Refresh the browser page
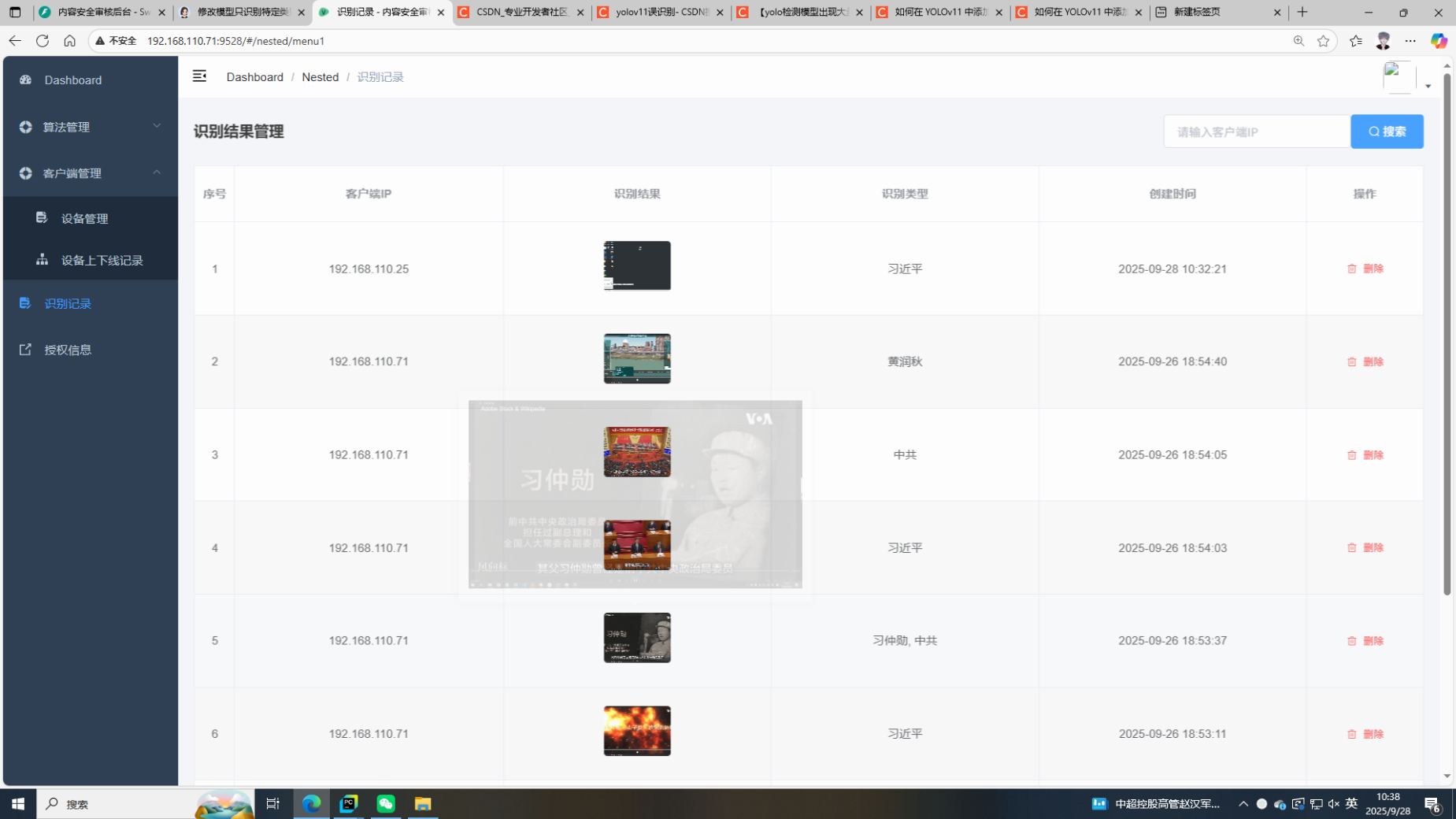The image size is (1456, 819). (43, 41)
